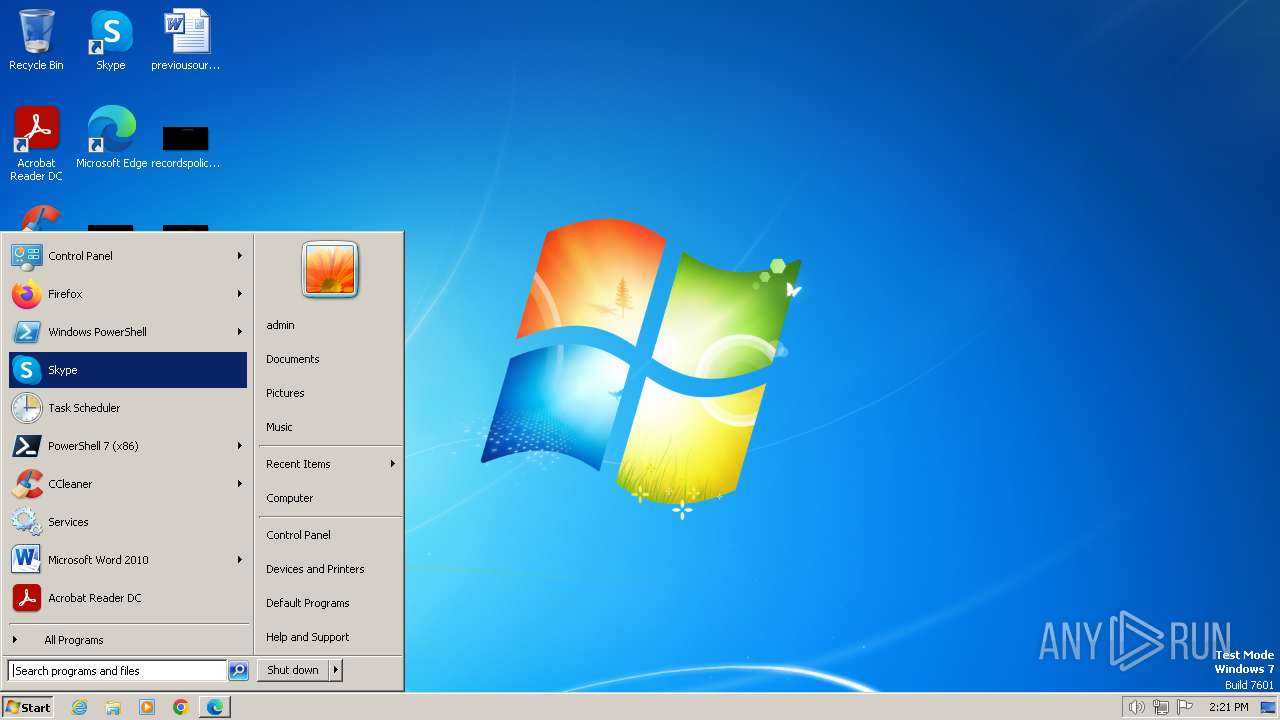Select the recordspolic desktop file icon
This screenshot has width=1280, height=720.
click(x=186, y=146)
